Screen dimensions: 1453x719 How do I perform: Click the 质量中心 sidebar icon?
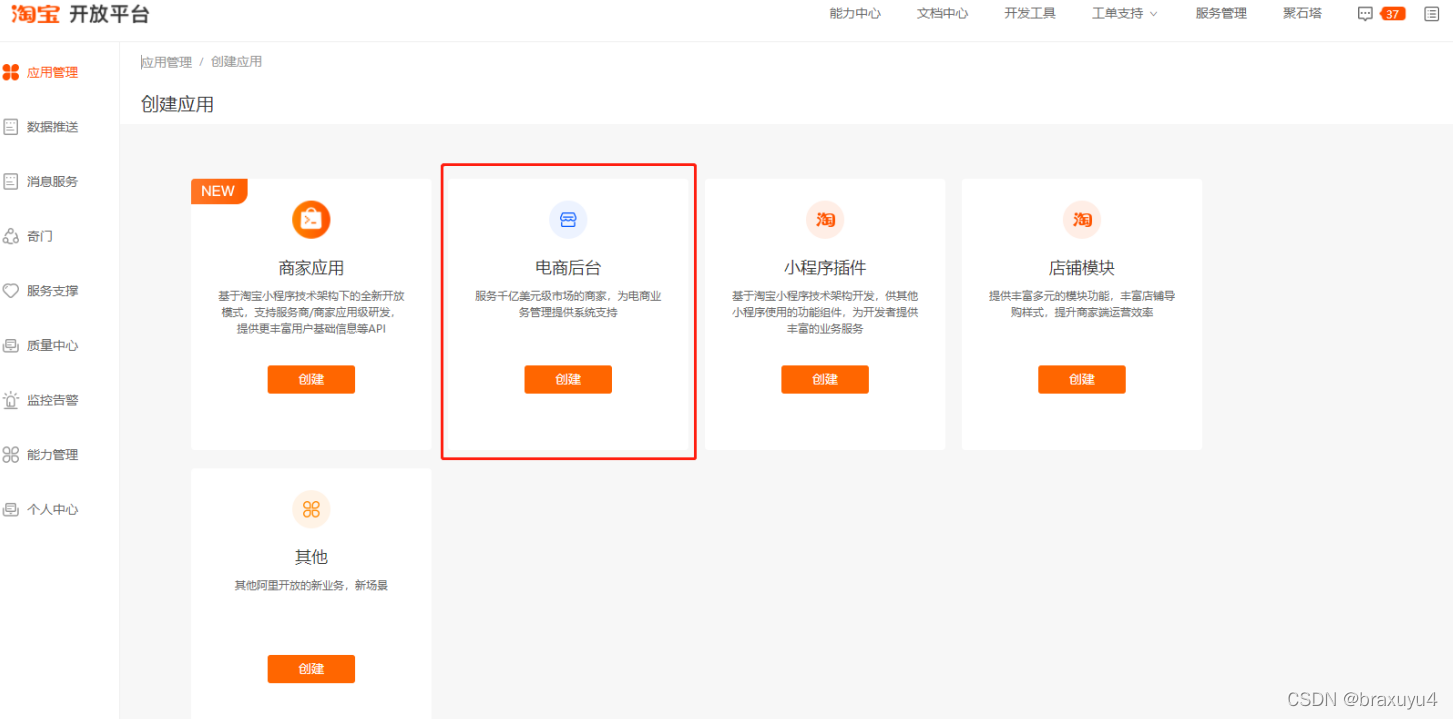coord(11,345)
